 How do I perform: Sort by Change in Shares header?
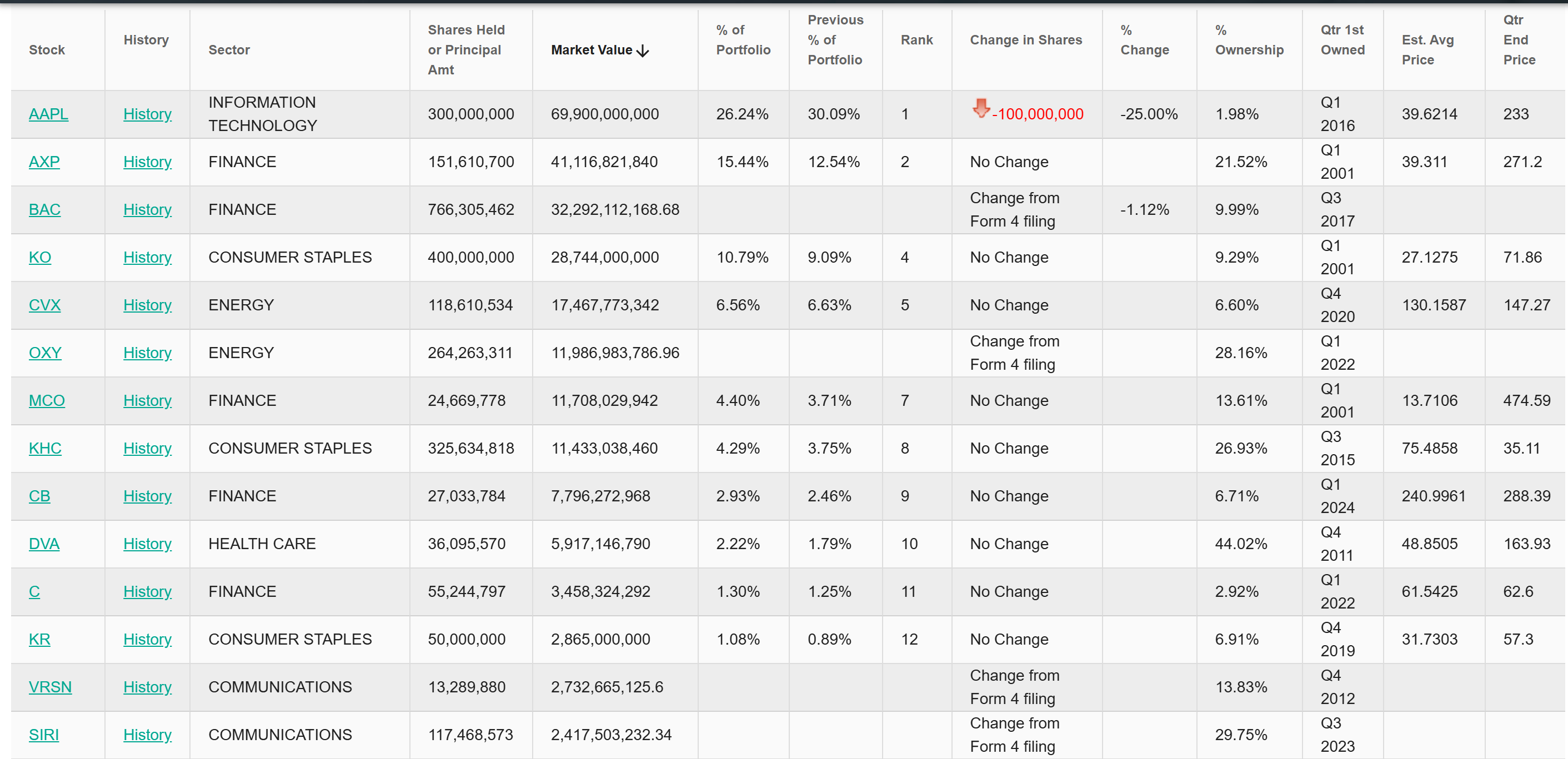point(1026,40)
